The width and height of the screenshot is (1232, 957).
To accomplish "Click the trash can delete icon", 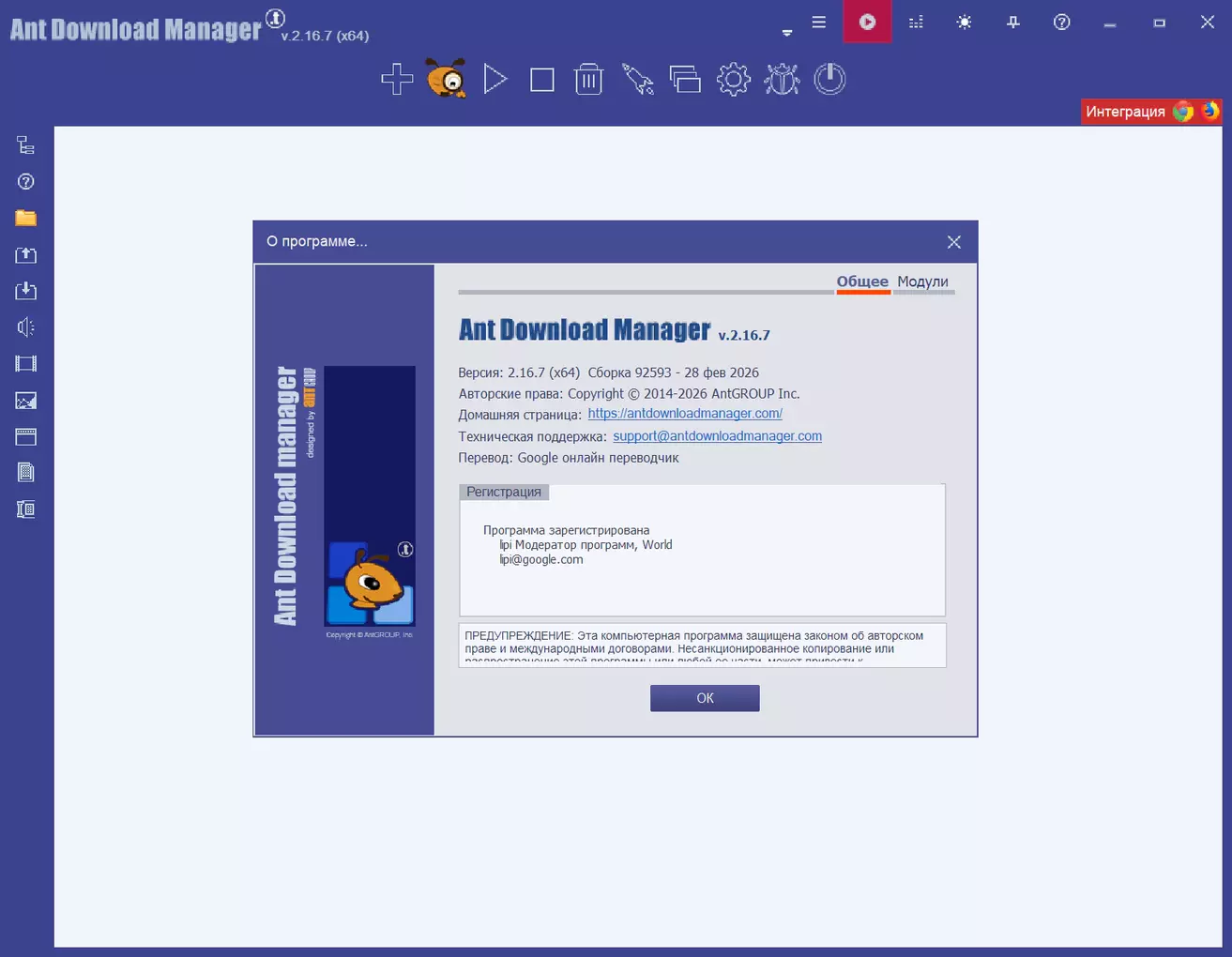I will click(x=588, y=79).
